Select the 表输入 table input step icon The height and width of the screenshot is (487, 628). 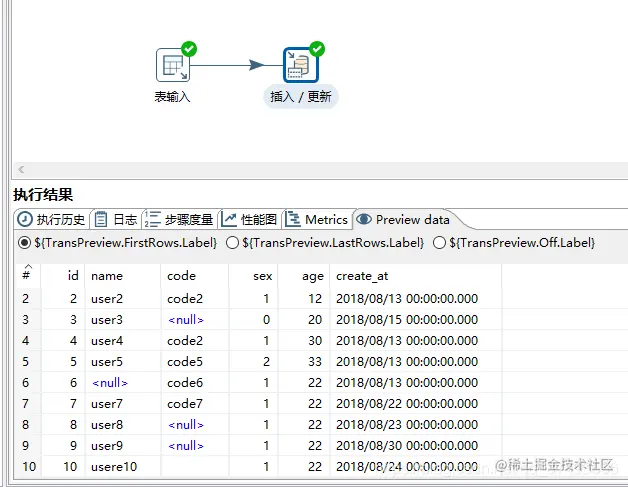coord(173,65)
